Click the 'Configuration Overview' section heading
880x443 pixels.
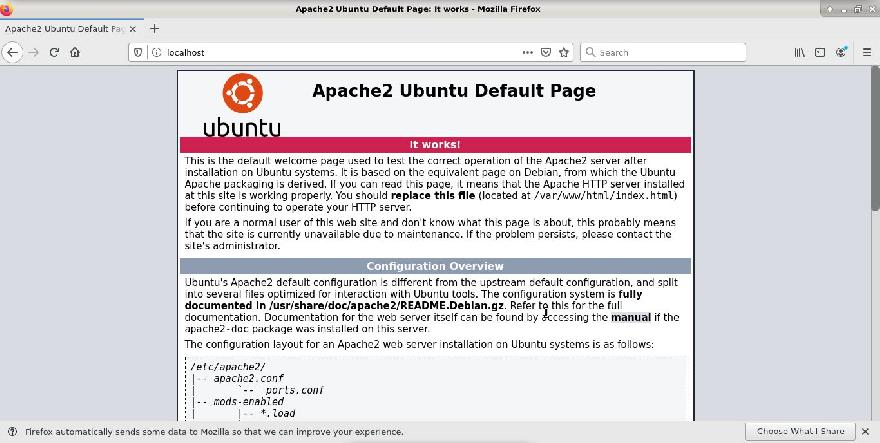[435, 266]
